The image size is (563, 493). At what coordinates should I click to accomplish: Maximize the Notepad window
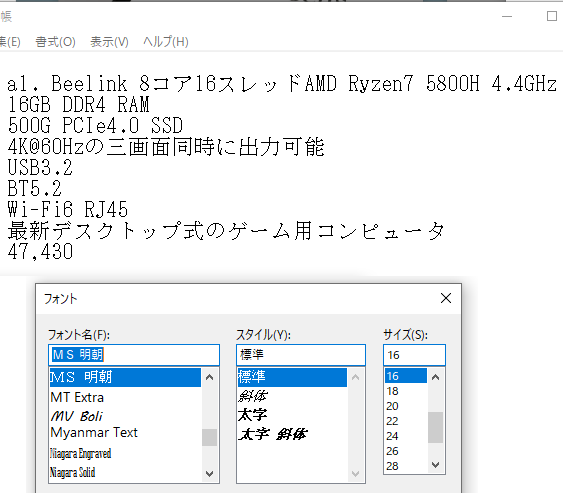pyautogui.click(x=552, y=16)
